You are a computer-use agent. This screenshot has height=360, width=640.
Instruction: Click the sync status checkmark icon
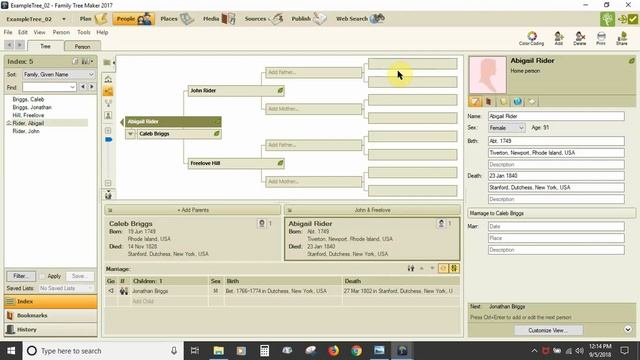click(633, 19)
